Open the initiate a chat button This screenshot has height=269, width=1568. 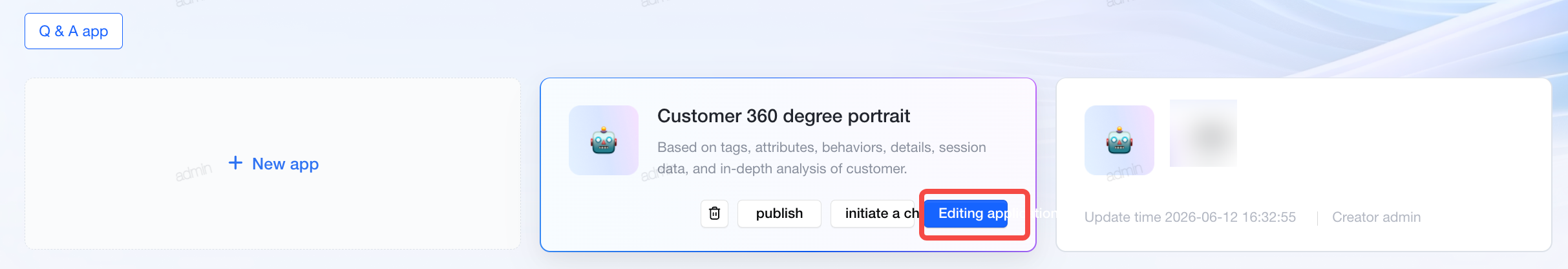875,213
